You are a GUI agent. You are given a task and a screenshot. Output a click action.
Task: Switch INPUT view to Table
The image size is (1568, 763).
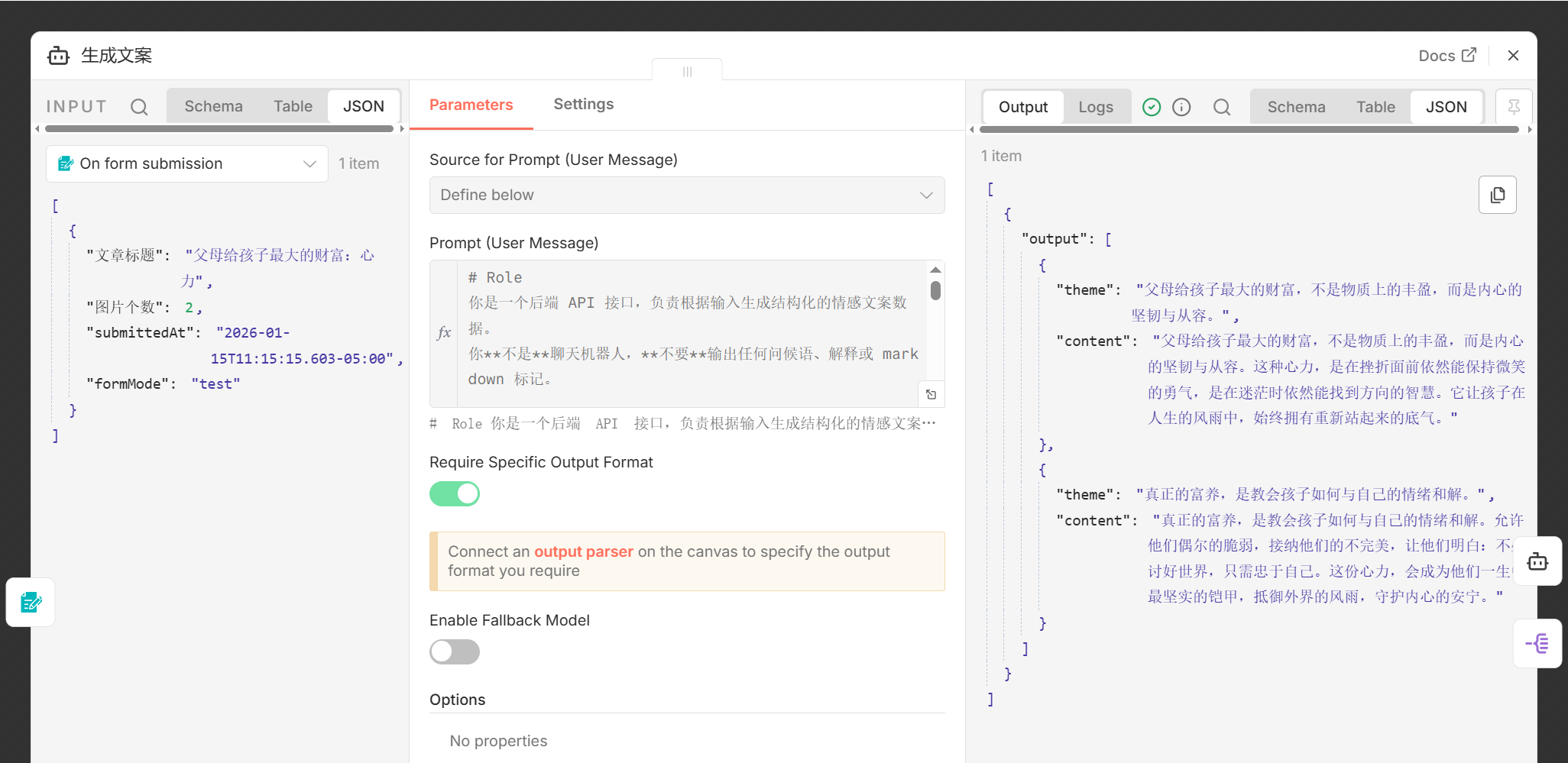(293, 106)
